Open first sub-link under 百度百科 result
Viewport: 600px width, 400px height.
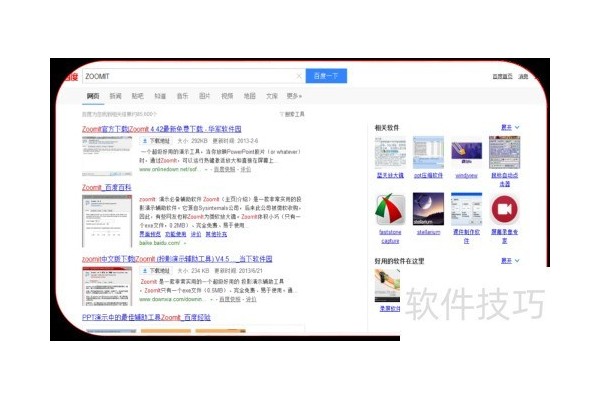(150, 234)
